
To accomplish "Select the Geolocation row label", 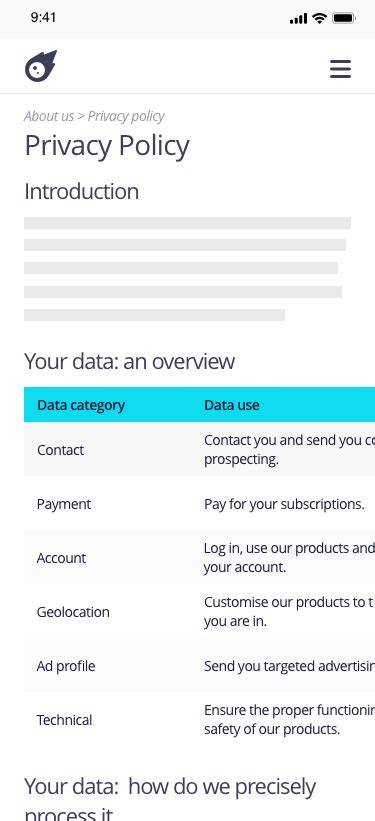I will 73,612.
